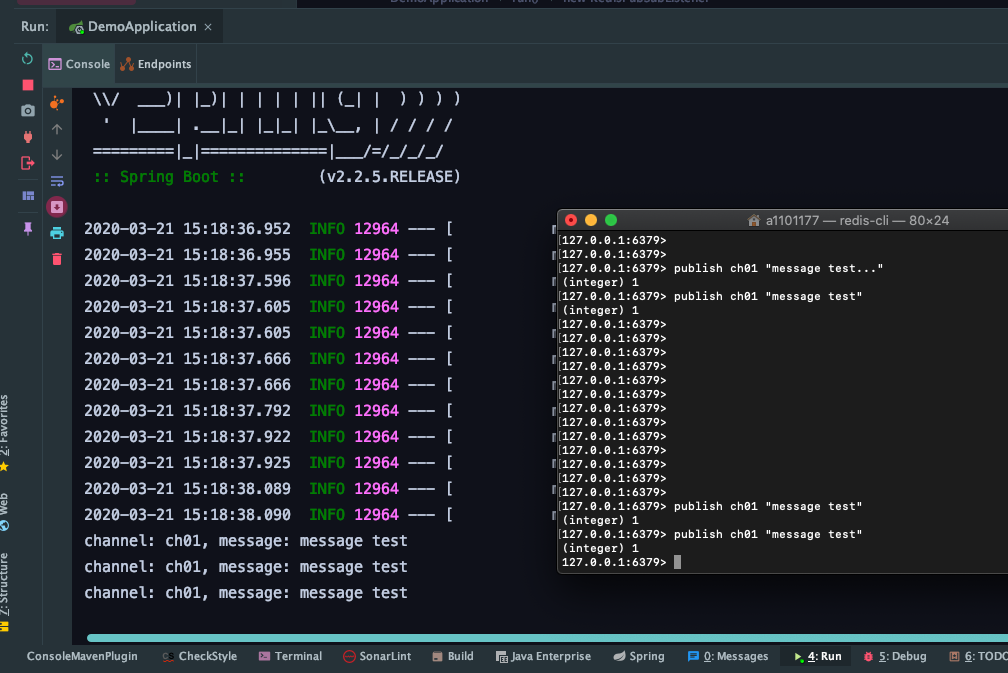1008x673 pixels.
Task: Click the Exit icon in Run sidebar
Action: tap(28, 163)
